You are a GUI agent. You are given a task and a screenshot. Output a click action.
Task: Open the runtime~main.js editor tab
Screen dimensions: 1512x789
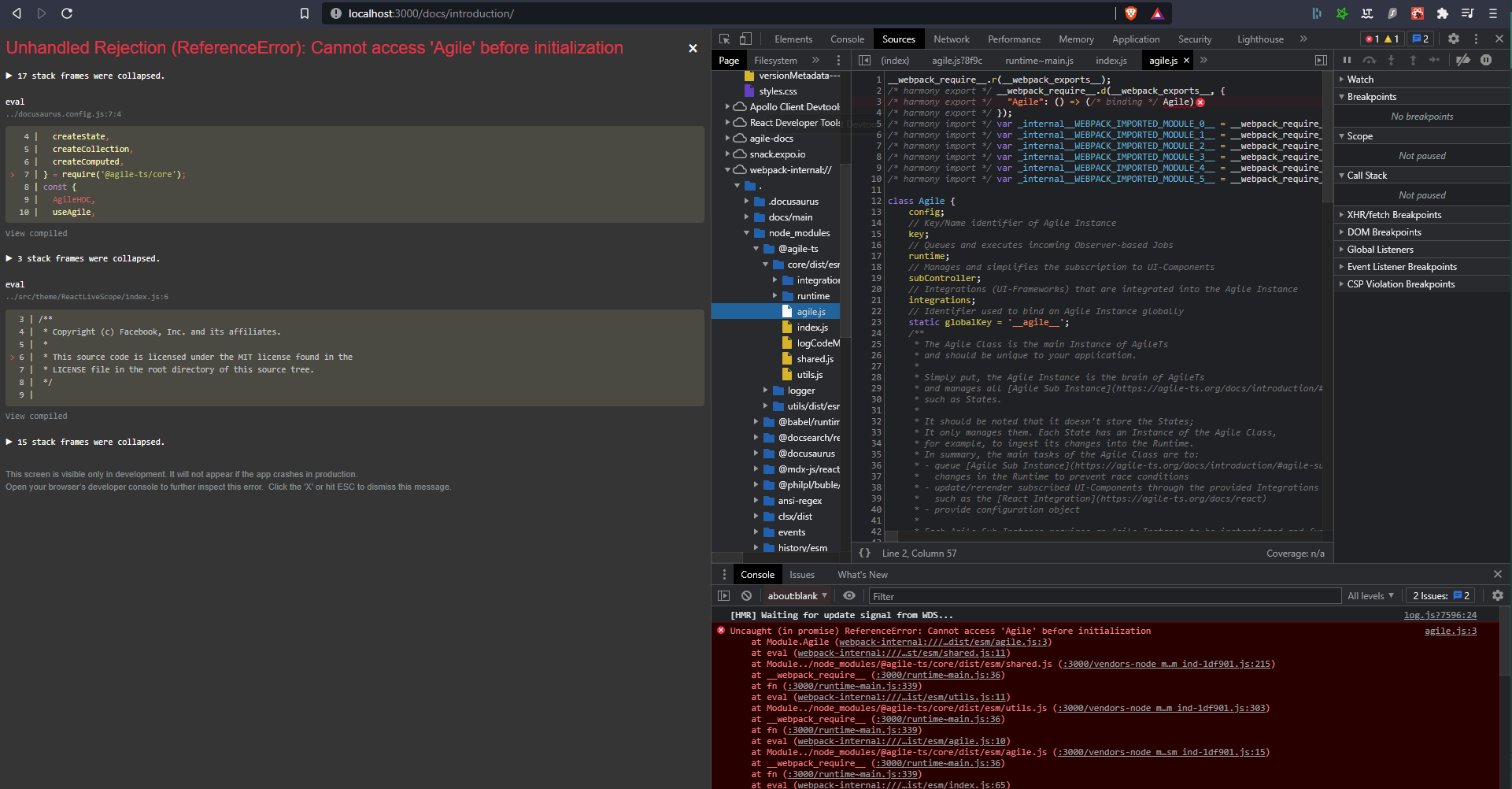[1039, 60]
